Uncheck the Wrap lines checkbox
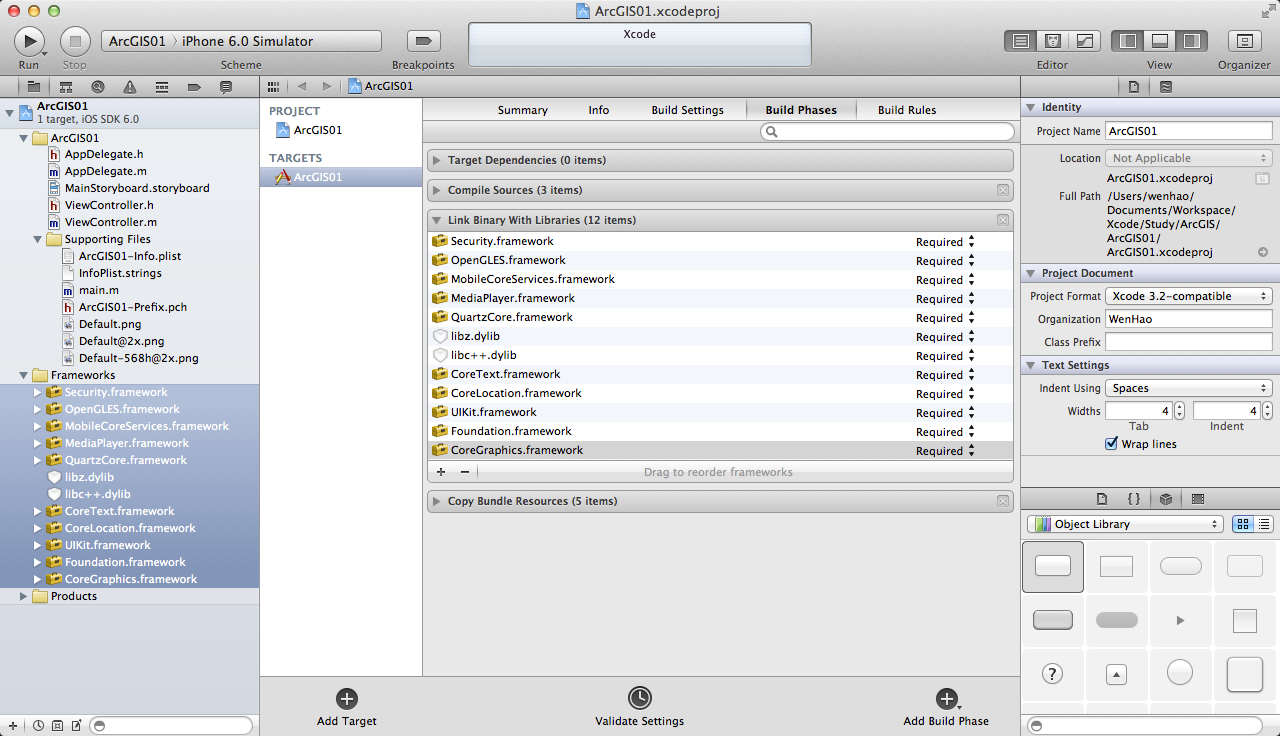The image size is (1280, 736). 1111,444
